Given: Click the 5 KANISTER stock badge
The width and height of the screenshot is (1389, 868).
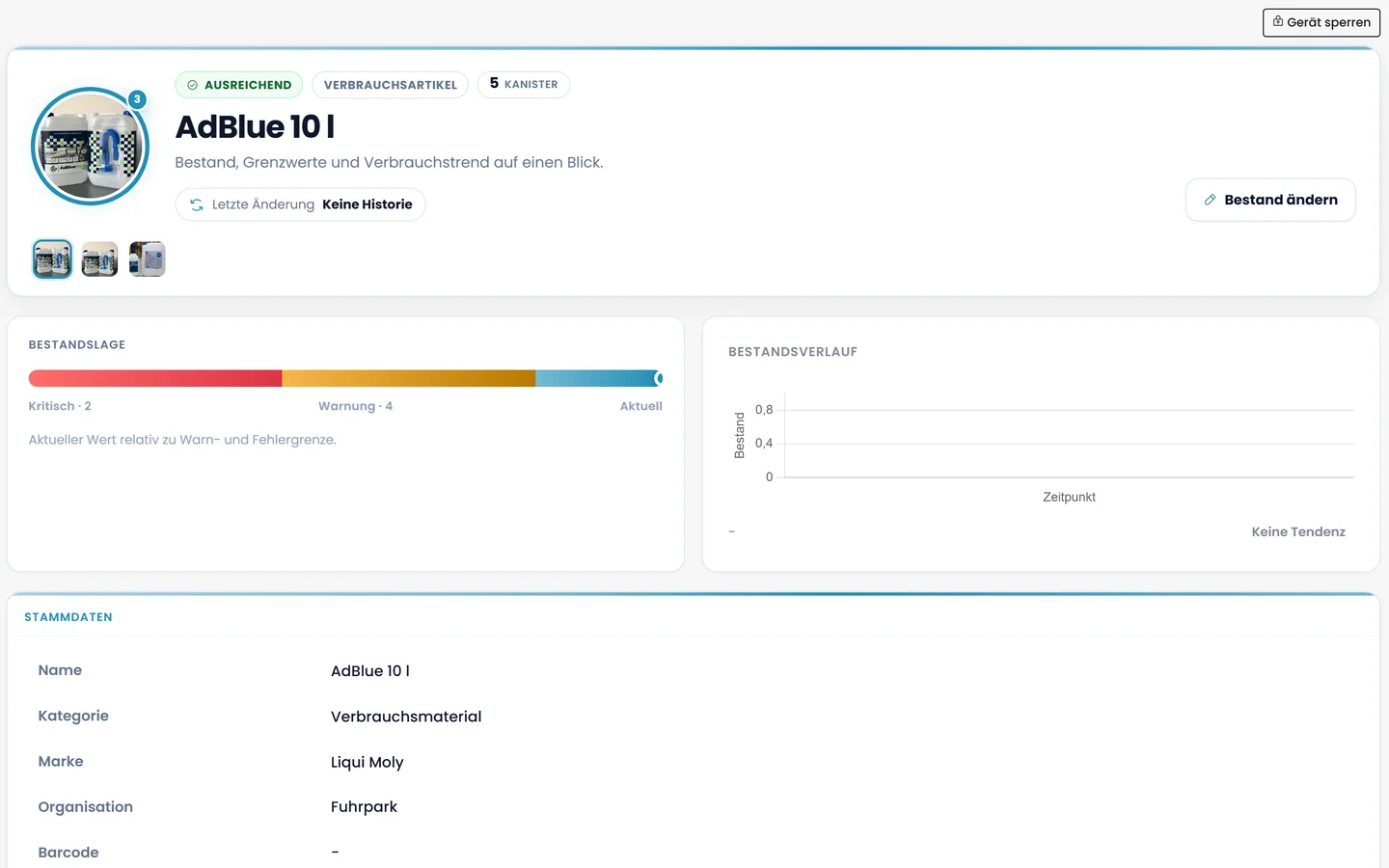Looking at the screenshot, I should tap(524, 84).
